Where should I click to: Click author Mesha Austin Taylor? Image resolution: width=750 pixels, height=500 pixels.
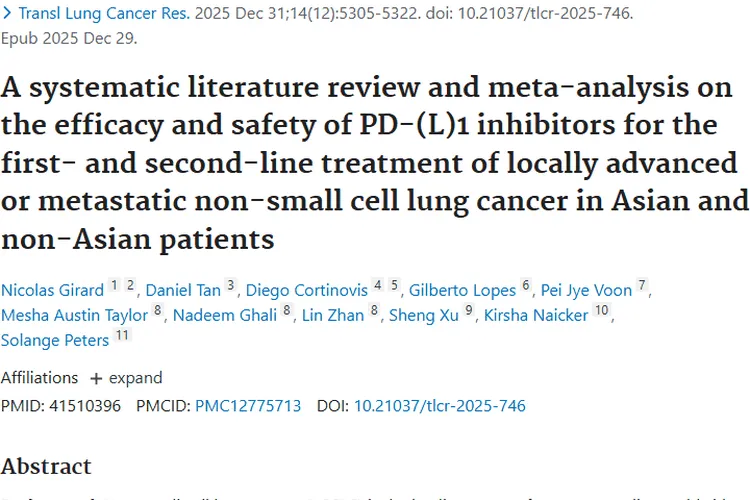point(74,316)
